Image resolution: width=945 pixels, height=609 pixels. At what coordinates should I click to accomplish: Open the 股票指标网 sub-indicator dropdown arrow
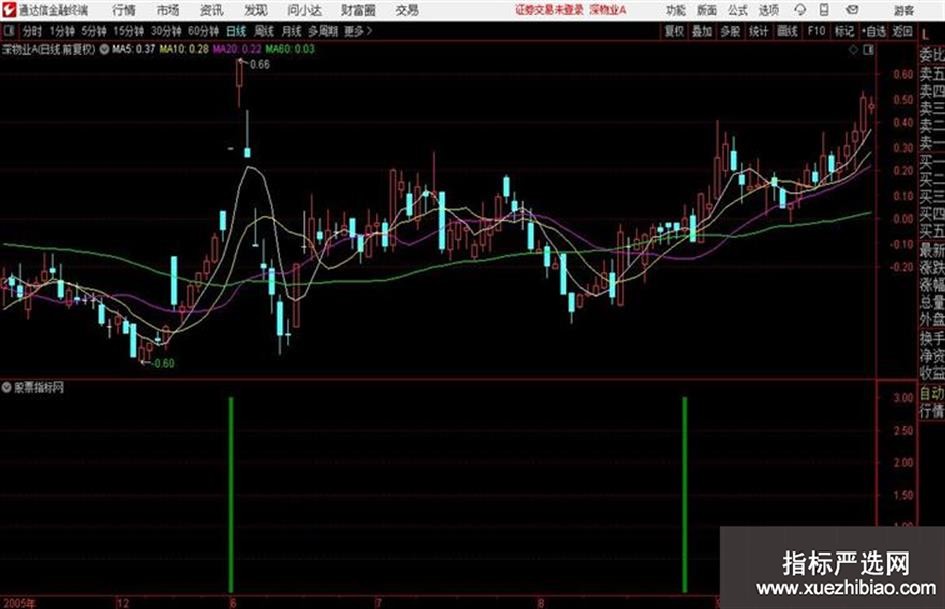(x=7, y=387)
